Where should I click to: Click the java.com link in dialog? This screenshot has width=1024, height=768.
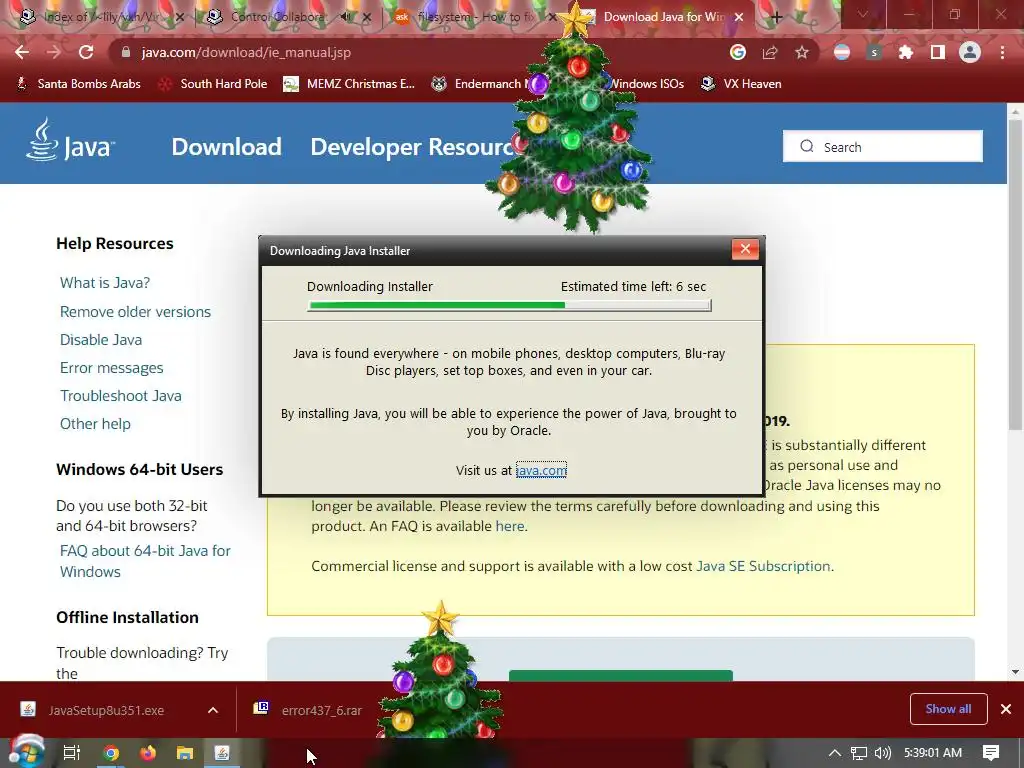click(541, 470)
